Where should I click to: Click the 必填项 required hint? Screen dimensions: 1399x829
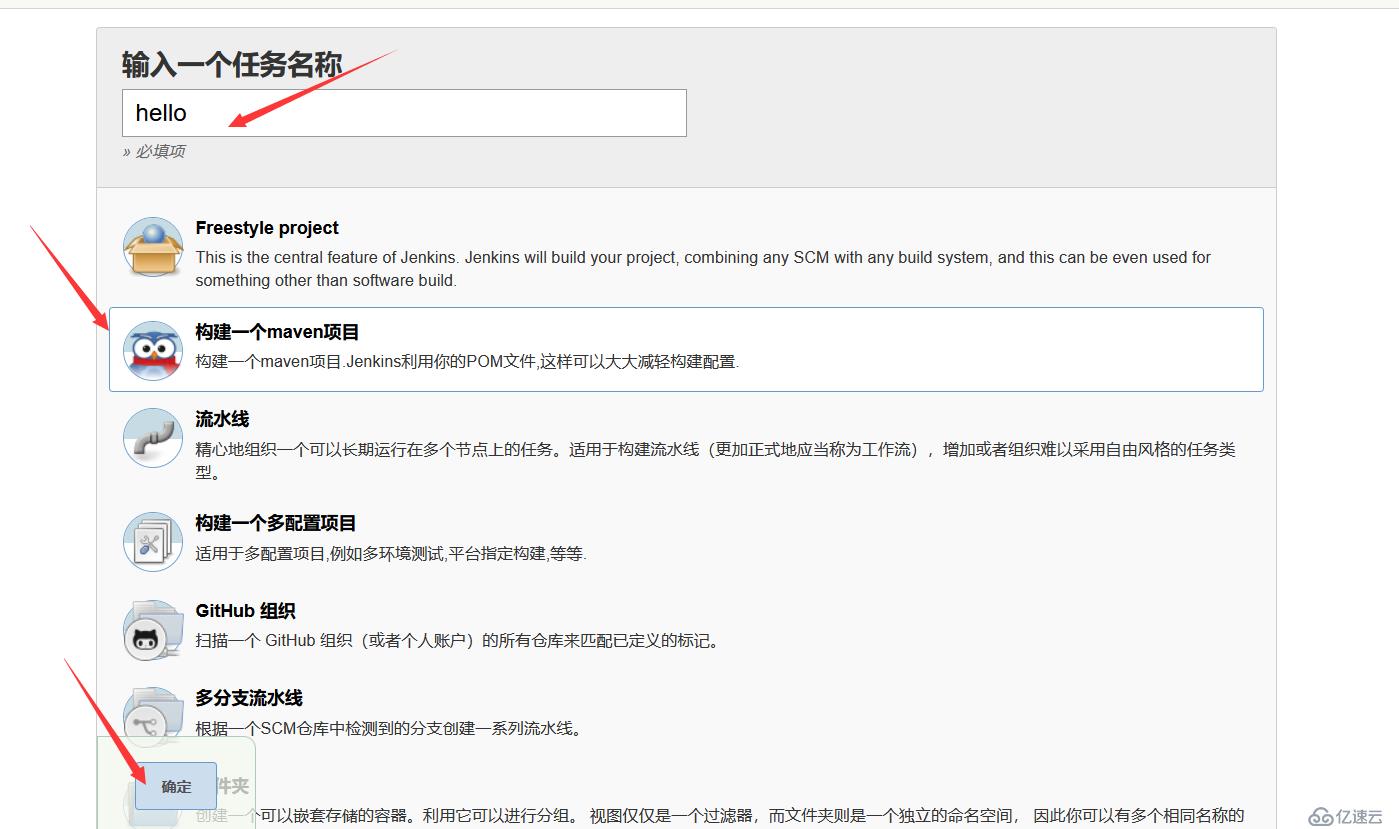(153, 151)
